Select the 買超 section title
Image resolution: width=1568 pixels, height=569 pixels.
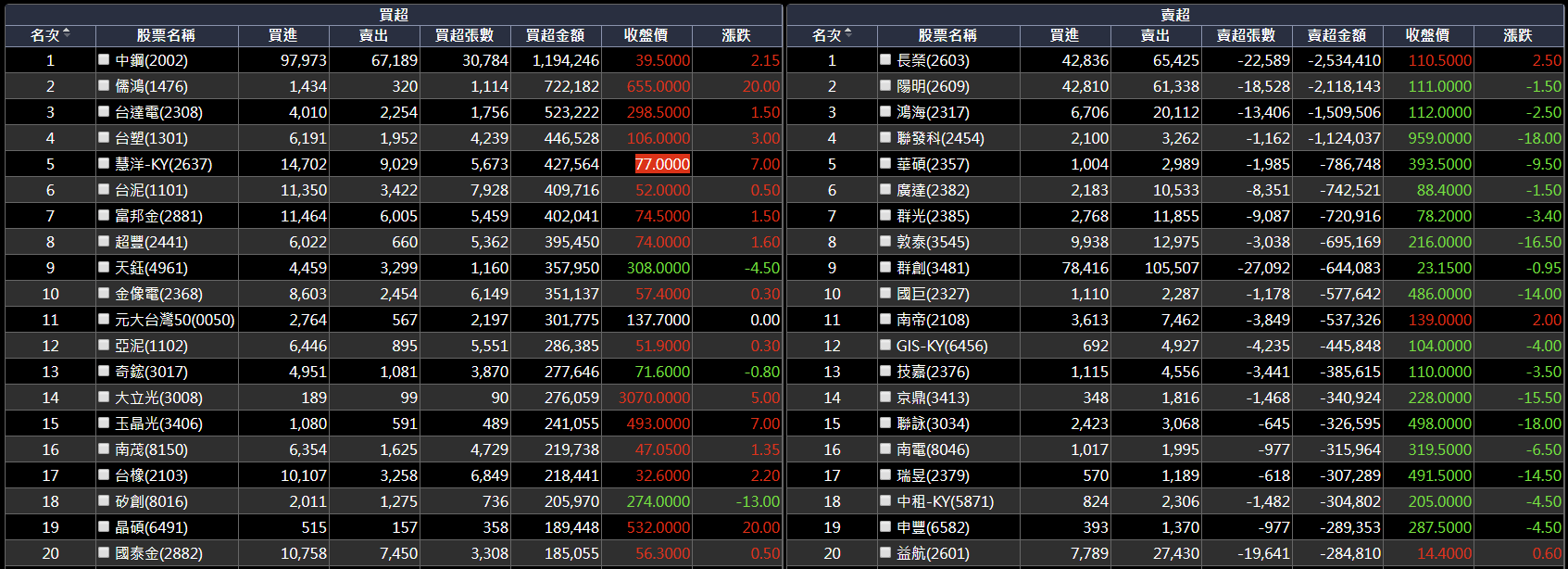[x=394, y=15]
